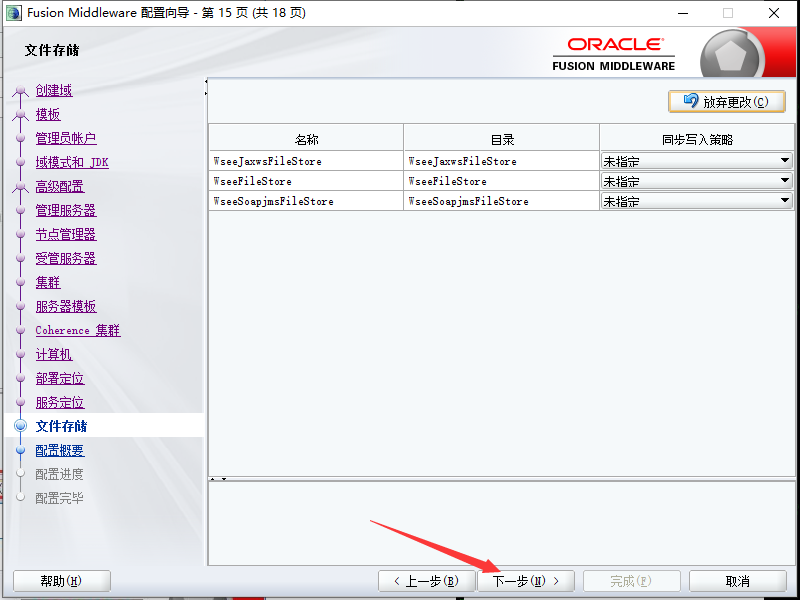800x600 pixels.
Task: Proceed with 下一步(N) button
Action: (x=526, y=581)
